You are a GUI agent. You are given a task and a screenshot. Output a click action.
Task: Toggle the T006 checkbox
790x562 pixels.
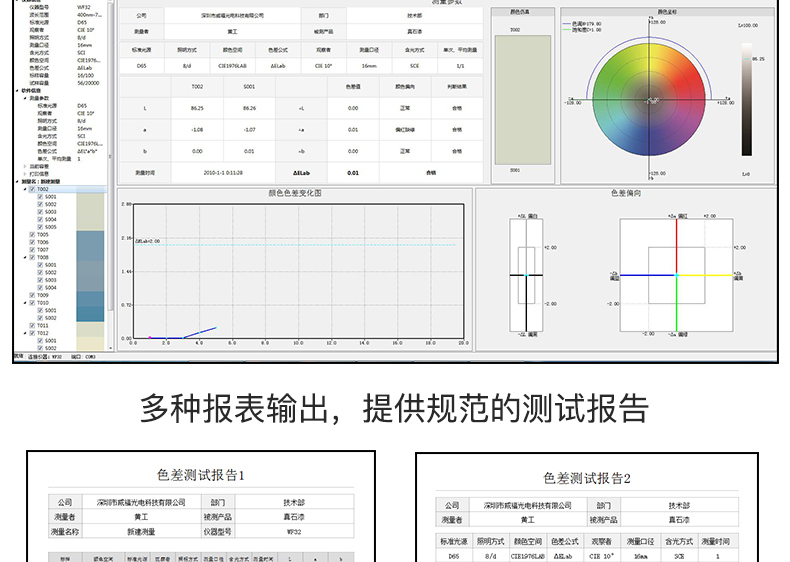pyautogui.click(x=33, y=242)
